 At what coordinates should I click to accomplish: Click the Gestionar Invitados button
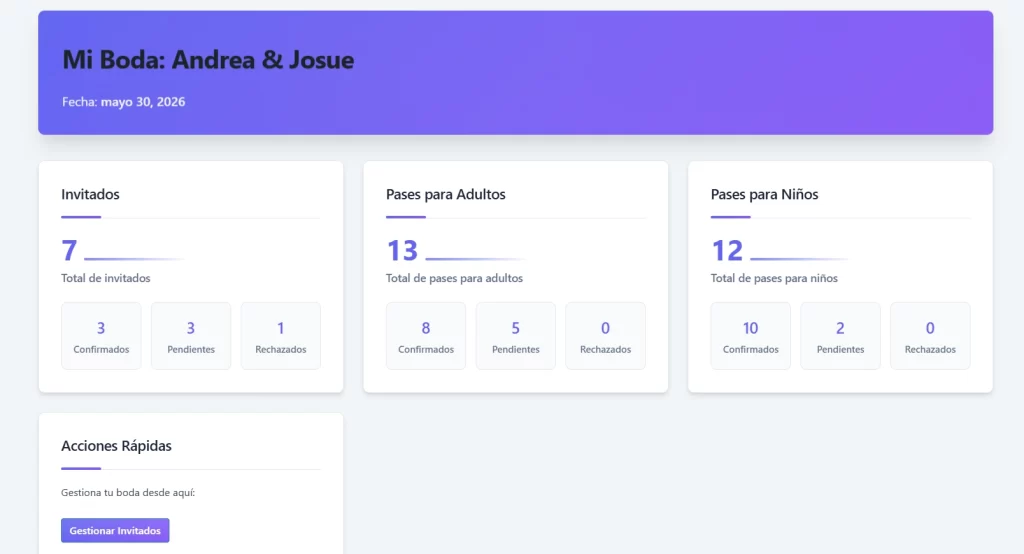[x=115, y=530]
